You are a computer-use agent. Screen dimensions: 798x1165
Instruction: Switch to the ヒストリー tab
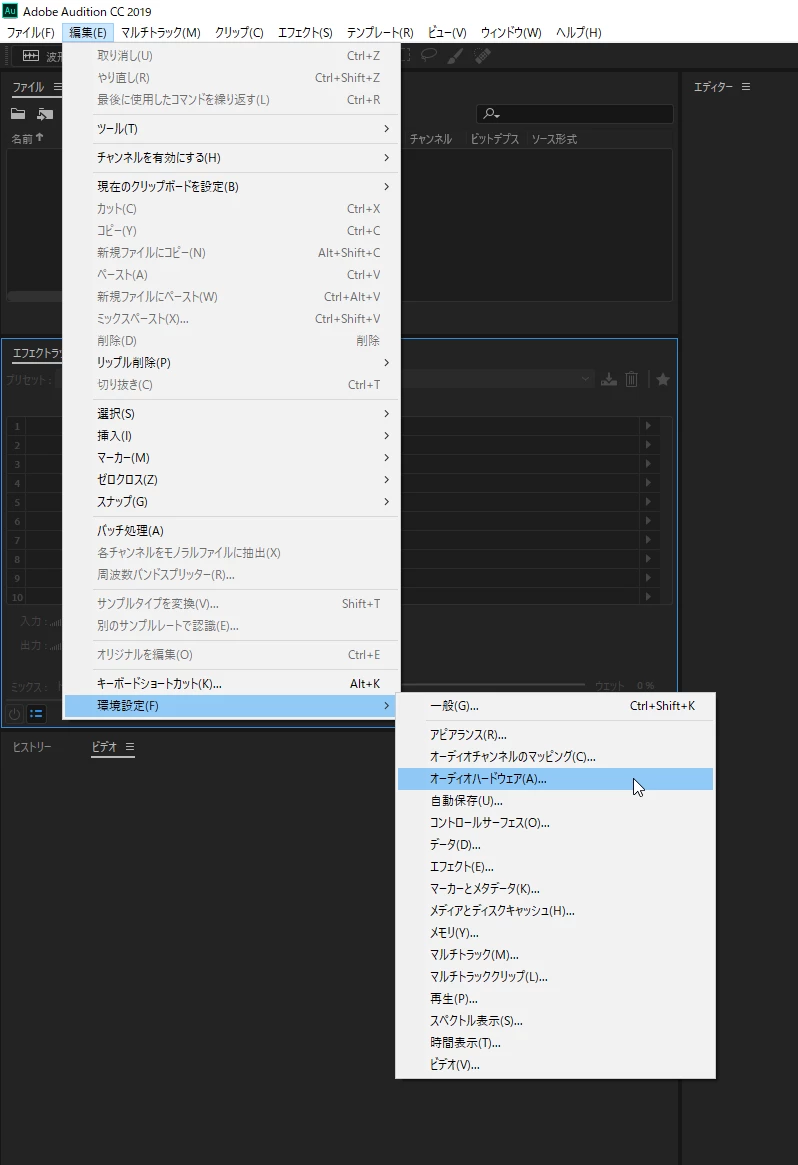32,747
